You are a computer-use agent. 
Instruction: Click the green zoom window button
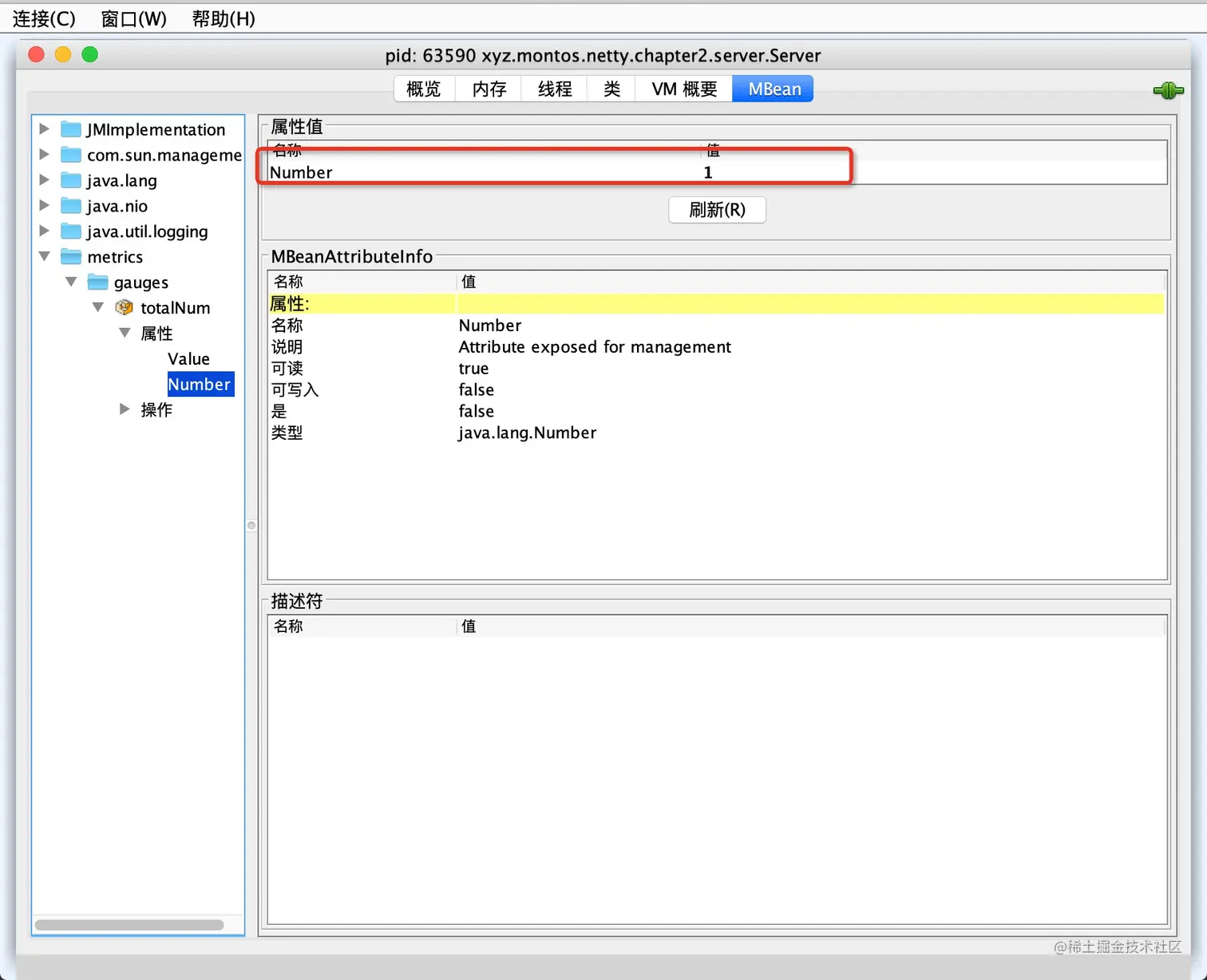(x=90, y=54)
